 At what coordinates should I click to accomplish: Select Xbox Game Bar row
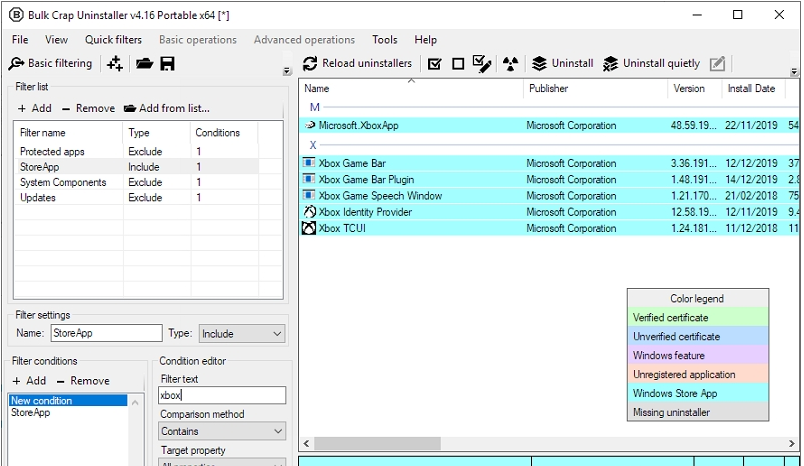(x=549, y=163)
